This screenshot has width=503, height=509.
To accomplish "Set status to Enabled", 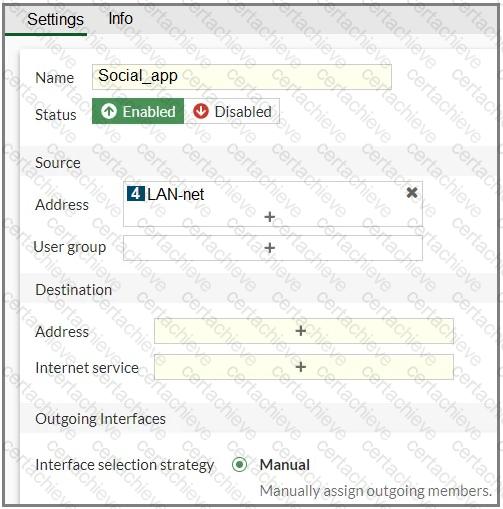I will tap(138, 111).
